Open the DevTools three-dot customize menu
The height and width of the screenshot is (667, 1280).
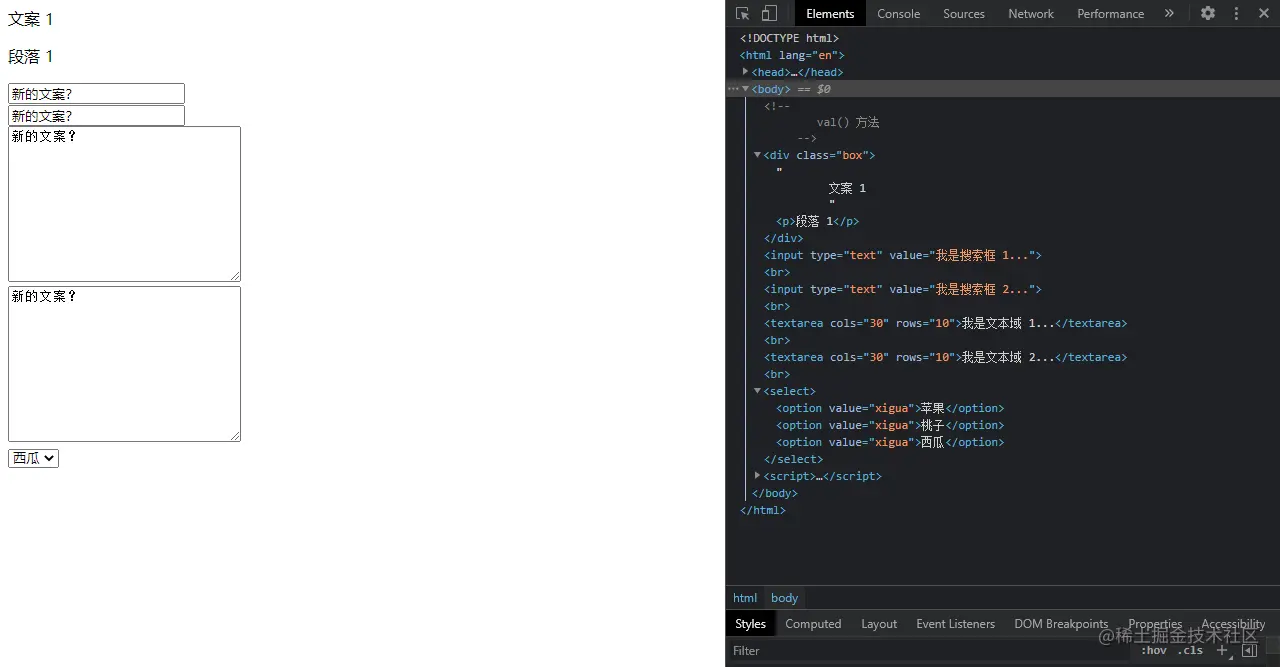click(x=1236, y=13)
